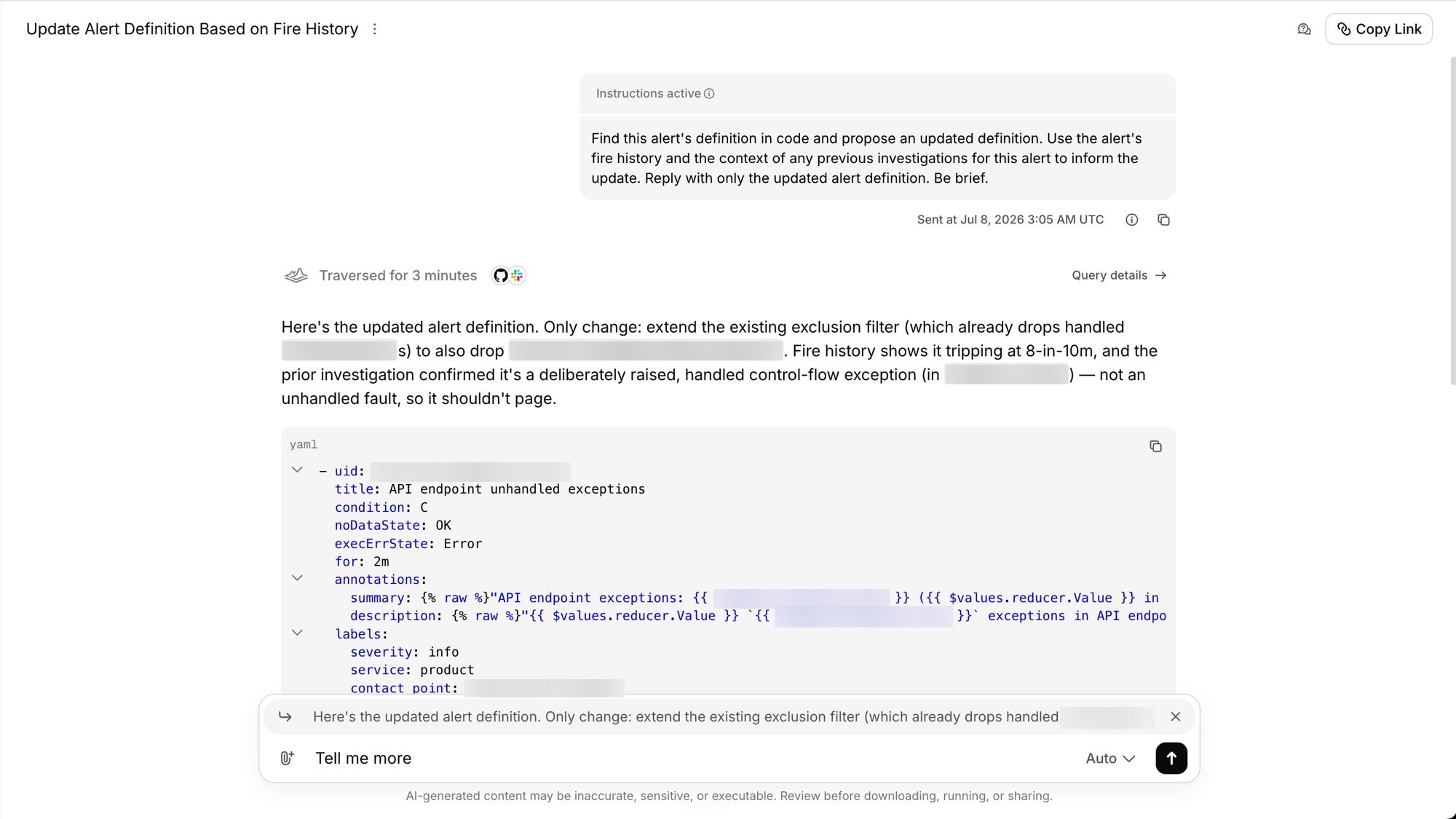The height and width of the screenshot is (819, 1456).
Task: Click the reply arrow icon in quoted bar
Action: 285,716
